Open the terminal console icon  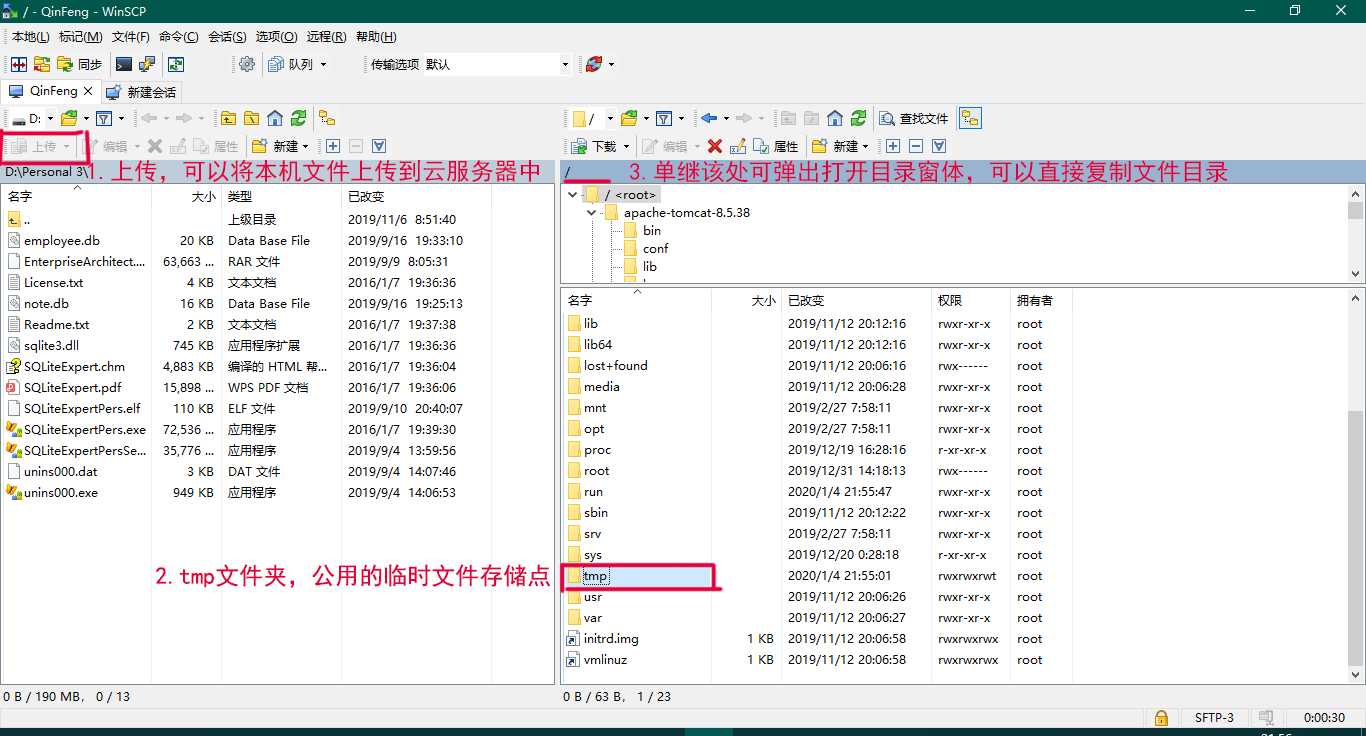(x=124, y=64)
